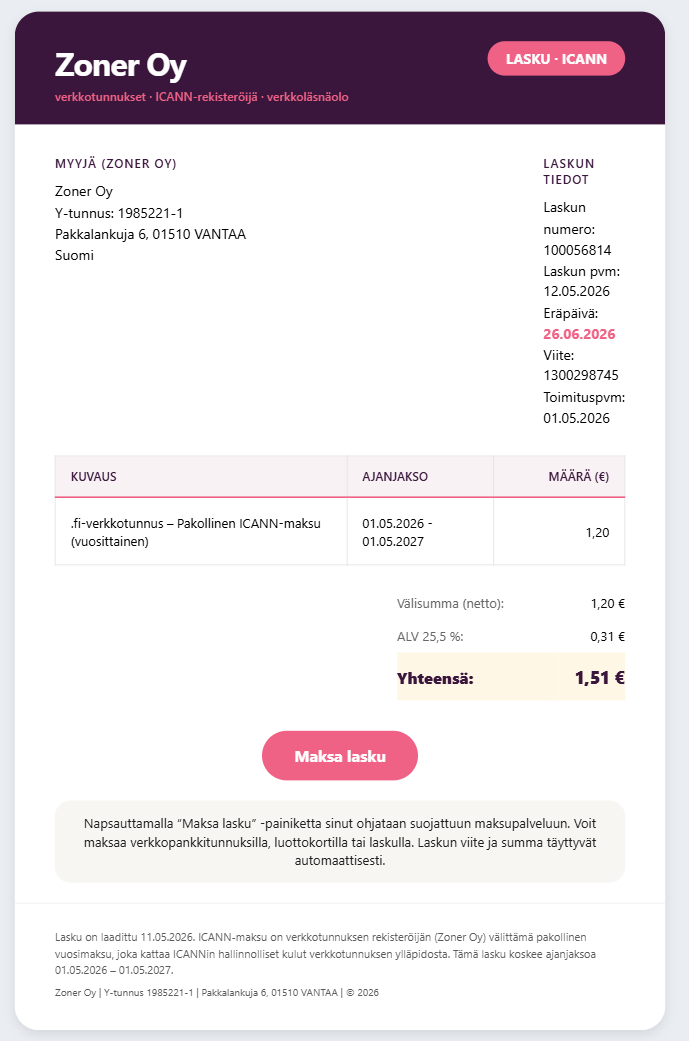Click the due date 26.06.2026

pos(579,334)
